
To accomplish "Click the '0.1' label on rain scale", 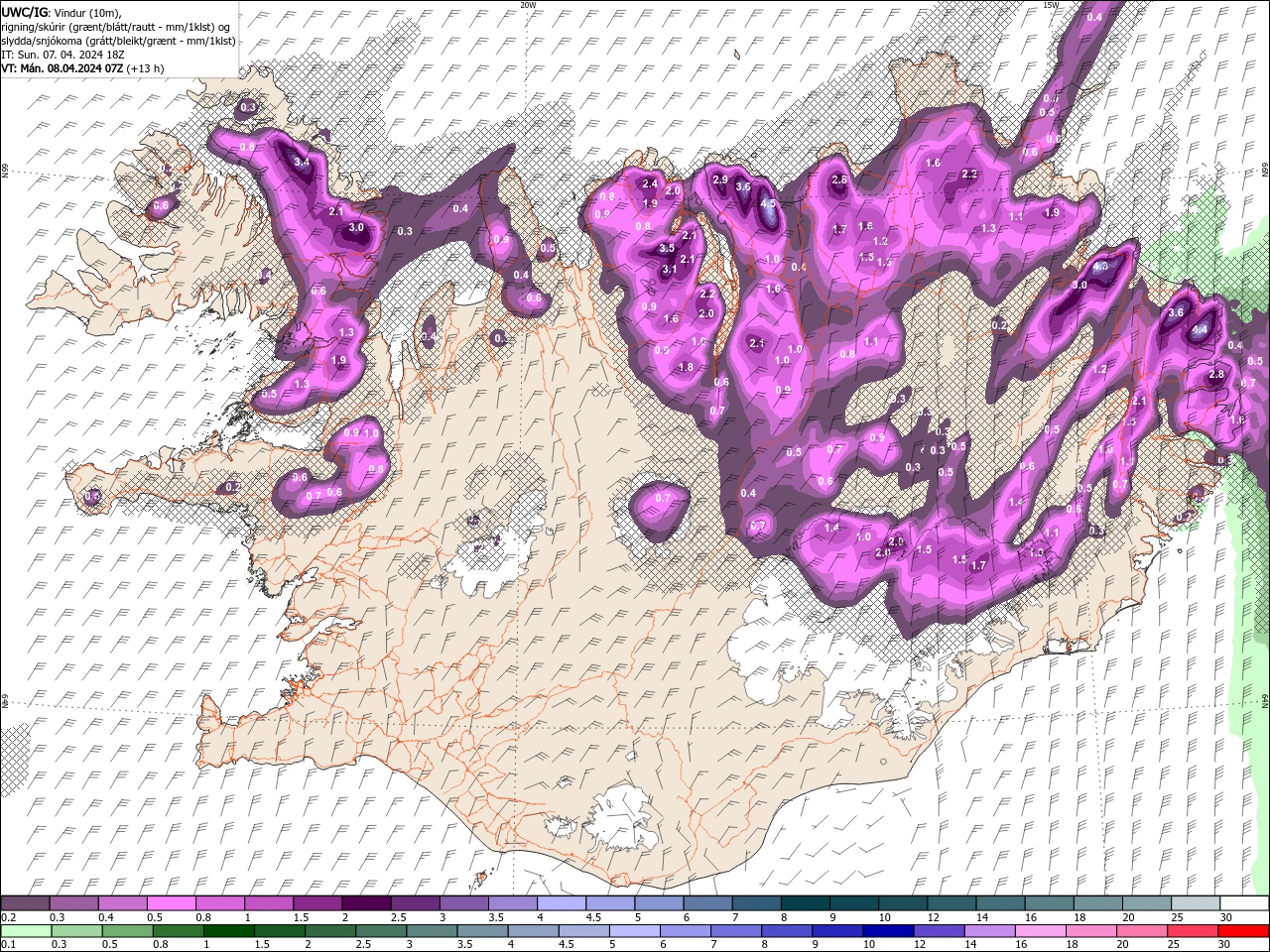I will click(8, 944).
